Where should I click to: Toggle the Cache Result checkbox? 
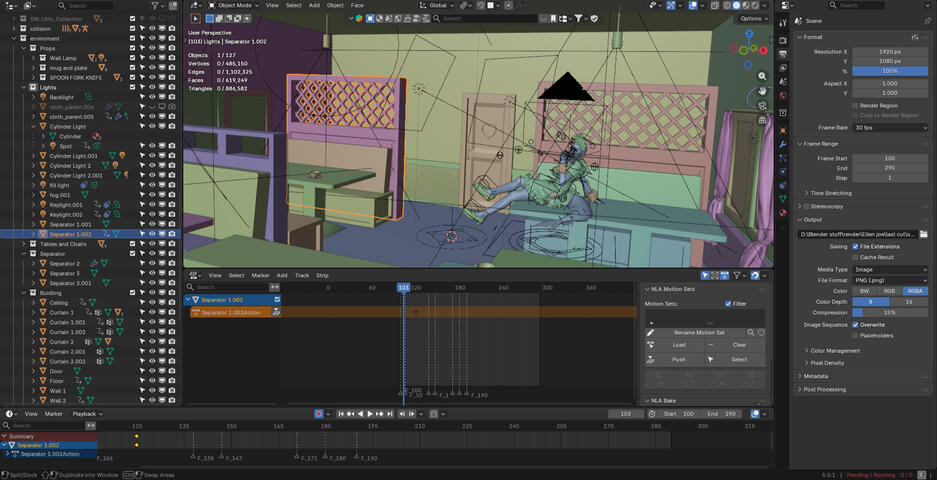tap(855, 257)
